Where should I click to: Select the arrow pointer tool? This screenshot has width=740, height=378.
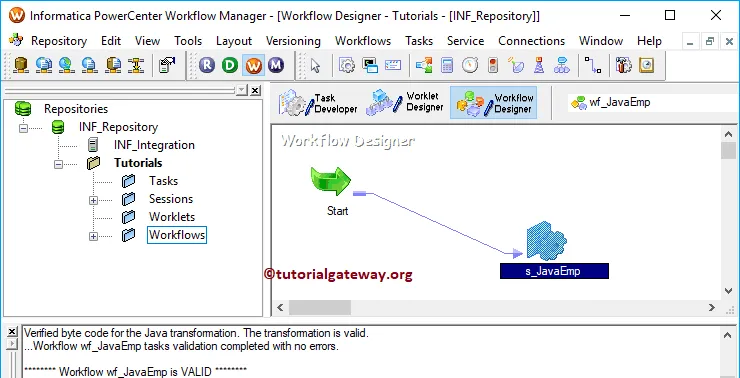(x=315, y=65)
